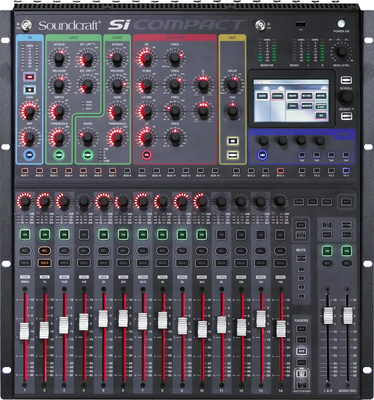The width and height of the screenshot is (374, 400).
Task: Click the Compressor RATIO knob
Action: coord(88,137)
